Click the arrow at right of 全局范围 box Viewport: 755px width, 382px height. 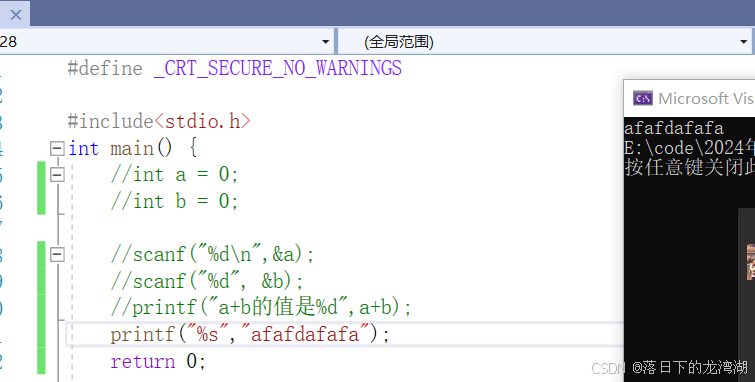pyautogui.click(x=743, y=42)
